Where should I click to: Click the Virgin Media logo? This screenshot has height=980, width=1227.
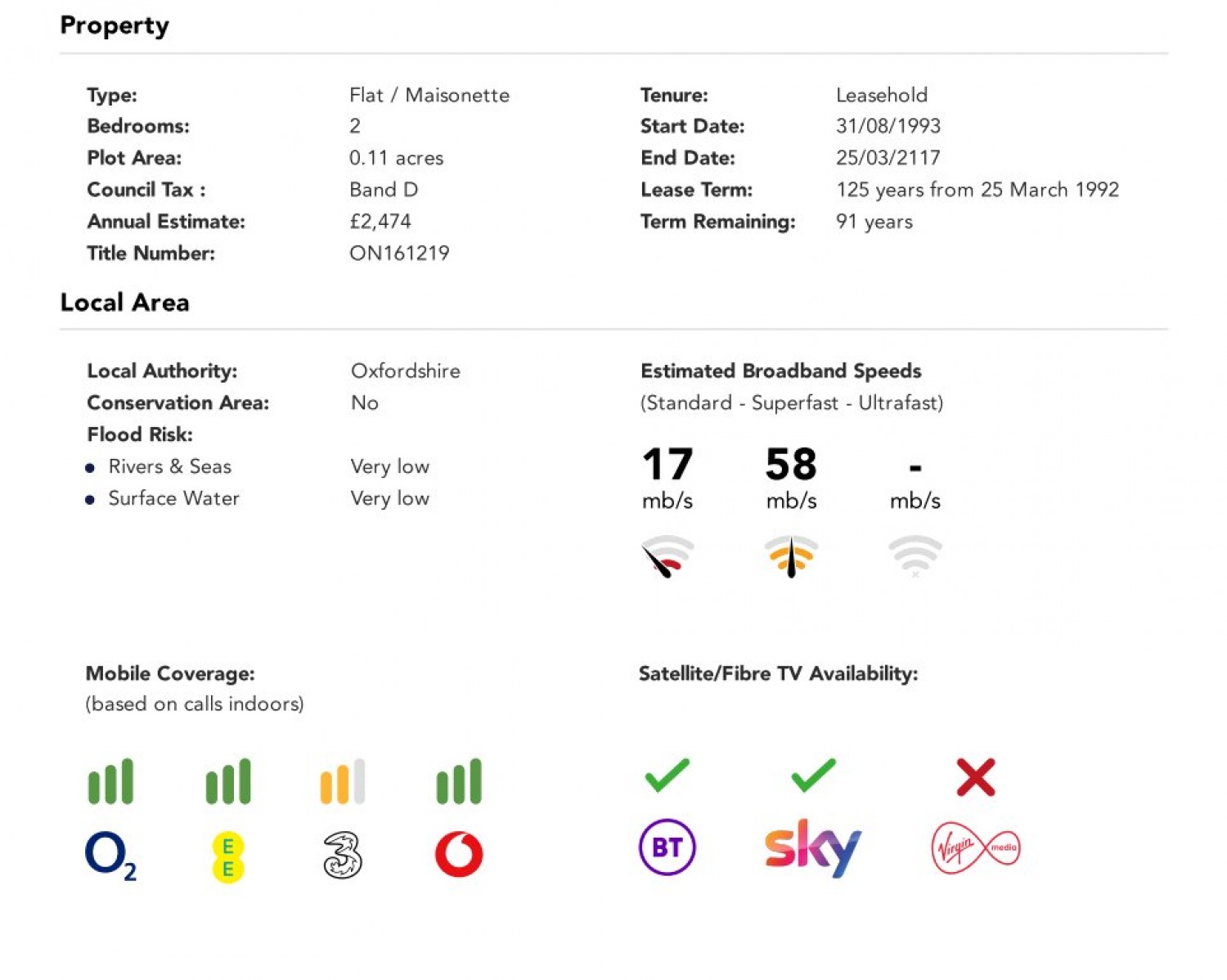coord(976,847)
